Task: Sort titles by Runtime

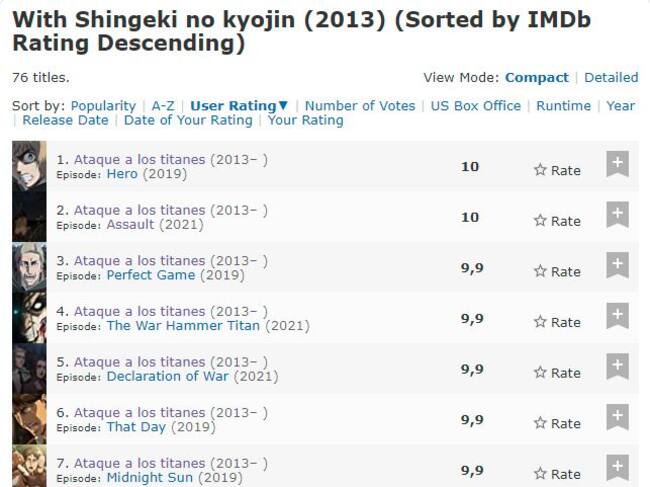Action: click(x=563, y=106)
